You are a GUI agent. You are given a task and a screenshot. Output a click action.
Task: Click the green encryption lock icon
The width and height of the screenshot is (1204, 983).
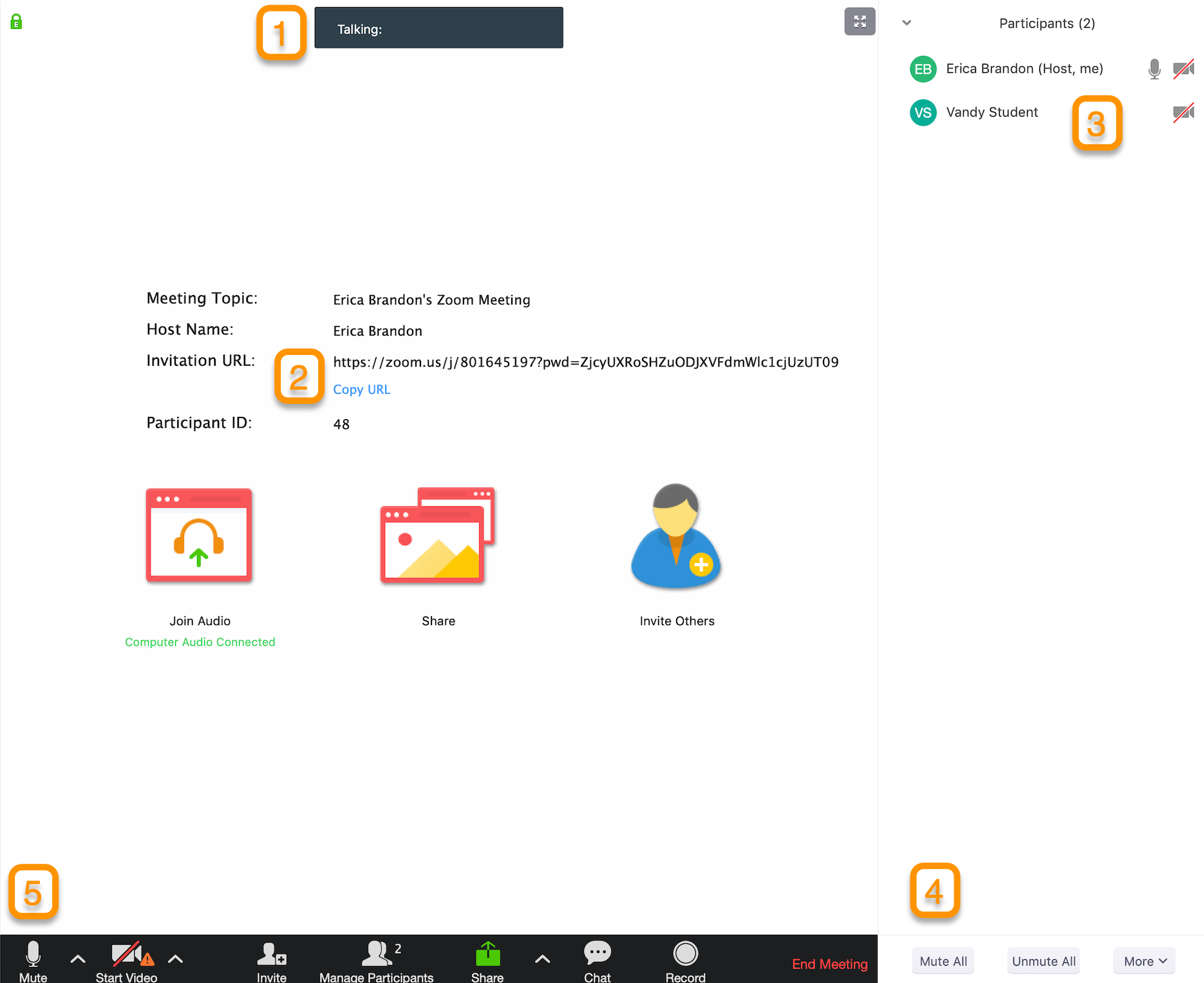(17, 22)
